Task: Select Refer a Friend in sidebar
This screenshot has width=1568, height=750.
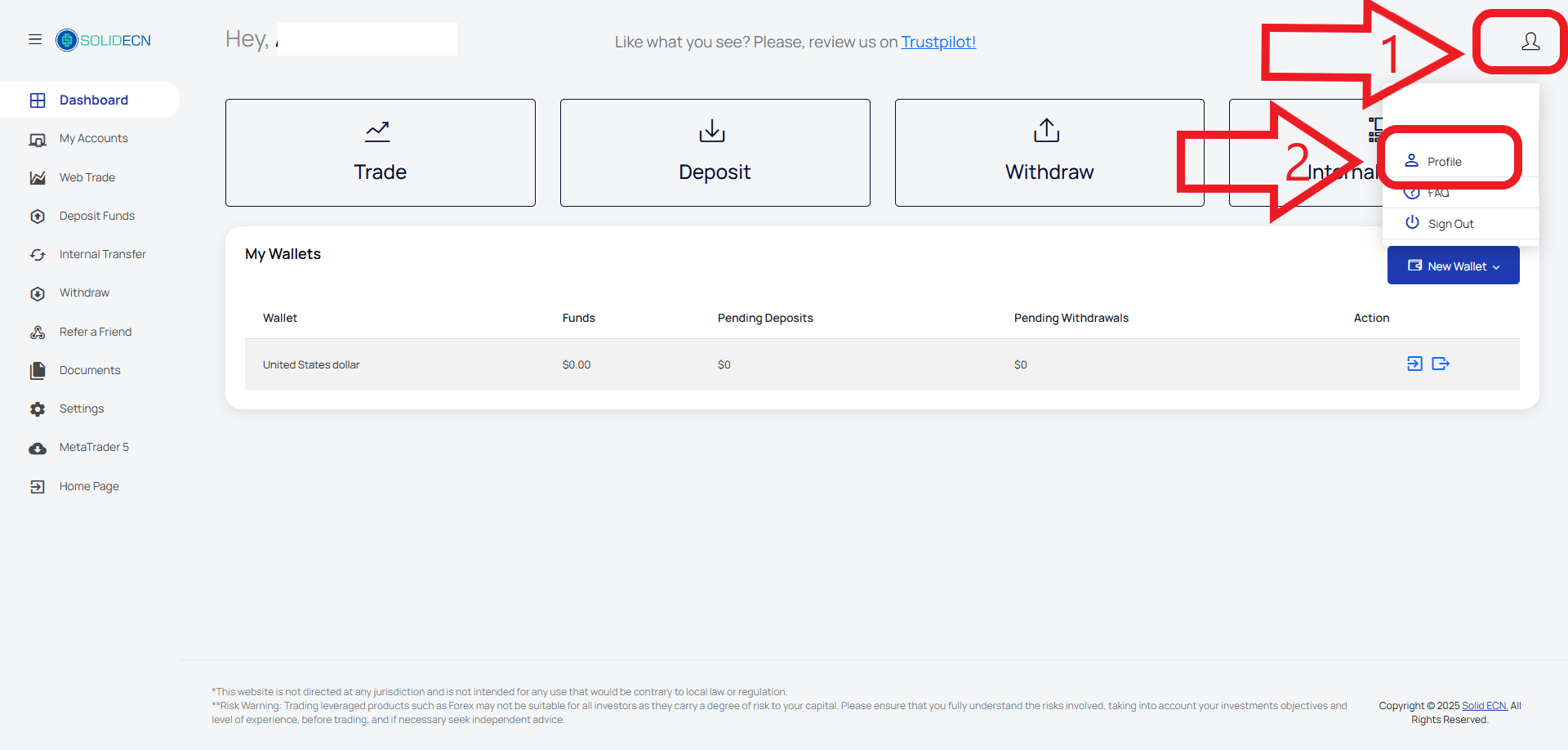Action: [x=95, y=332]
